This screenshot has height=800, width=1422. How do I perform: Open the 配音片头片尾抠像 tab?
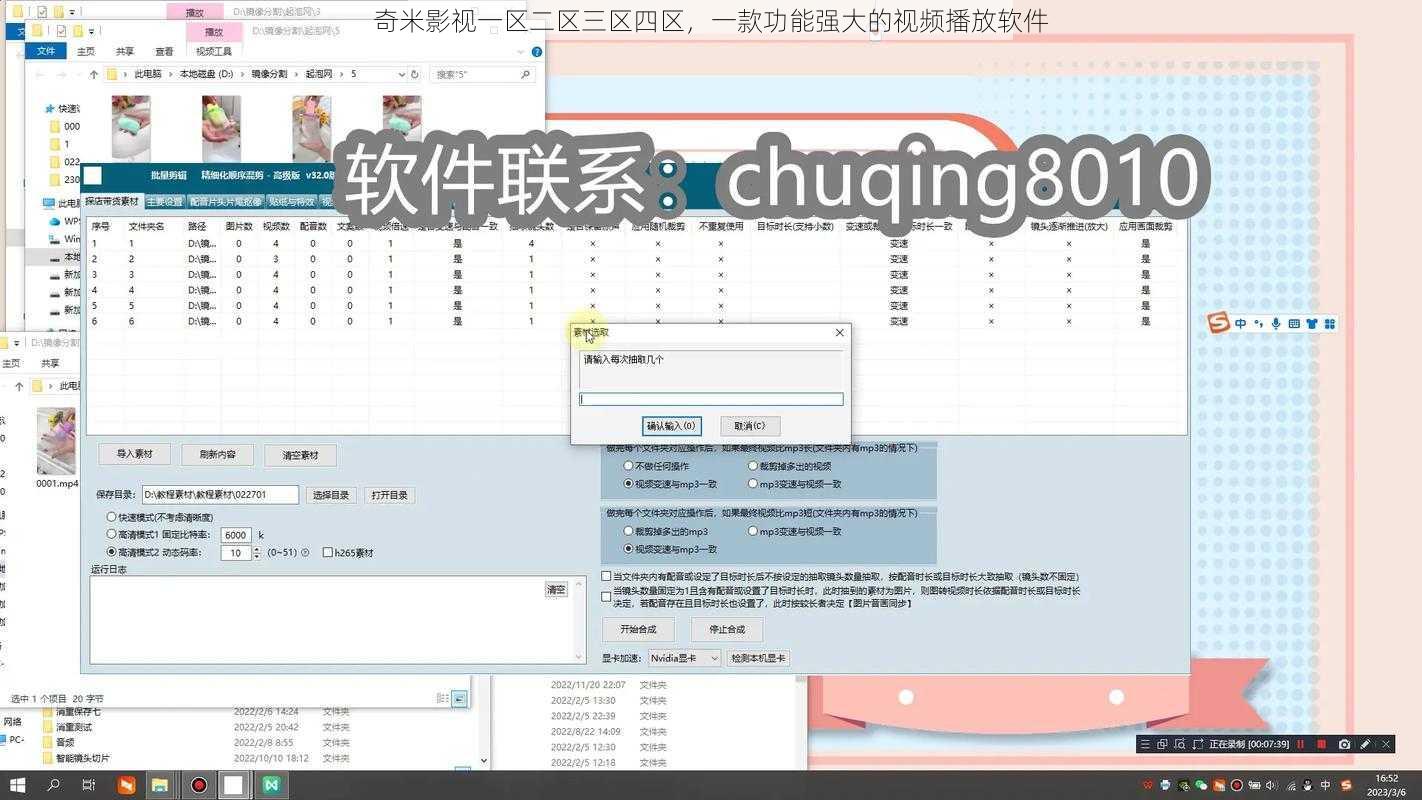click(225, 201)
